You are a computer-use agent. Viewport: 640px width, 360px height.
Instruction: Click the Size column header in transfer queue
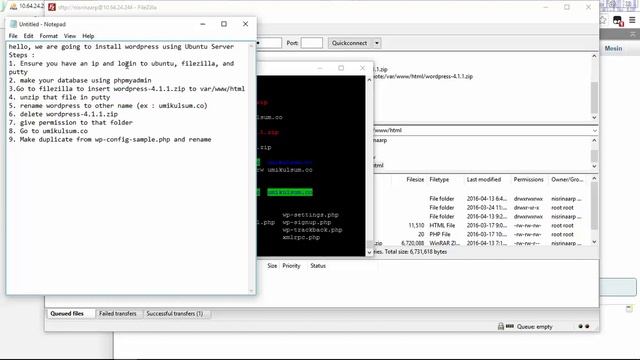click(272, 266)
